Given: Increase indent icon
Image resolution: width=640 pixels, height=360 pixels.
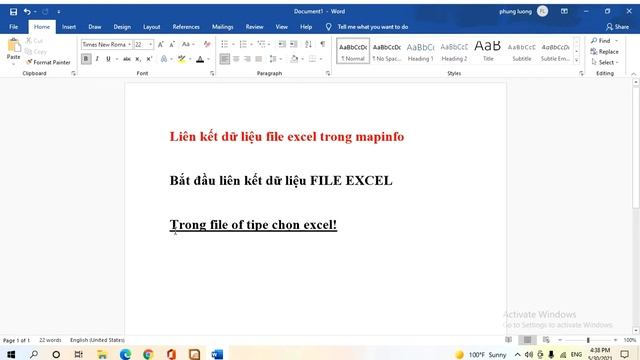Looking at the screenshot, I should pos(293,44).
